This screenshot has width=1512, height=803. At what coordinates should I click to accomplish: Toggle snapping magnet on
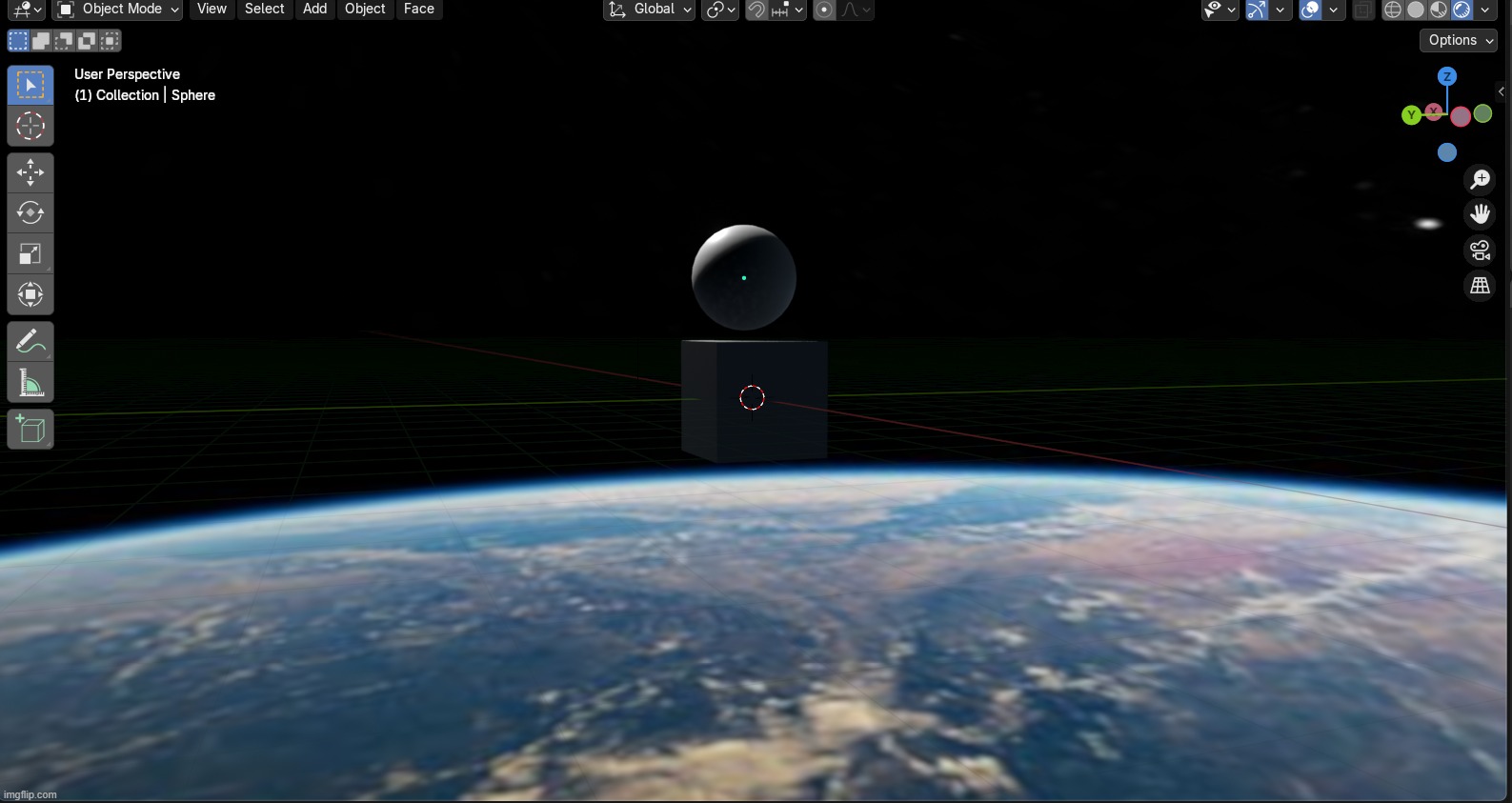[756, 10]
